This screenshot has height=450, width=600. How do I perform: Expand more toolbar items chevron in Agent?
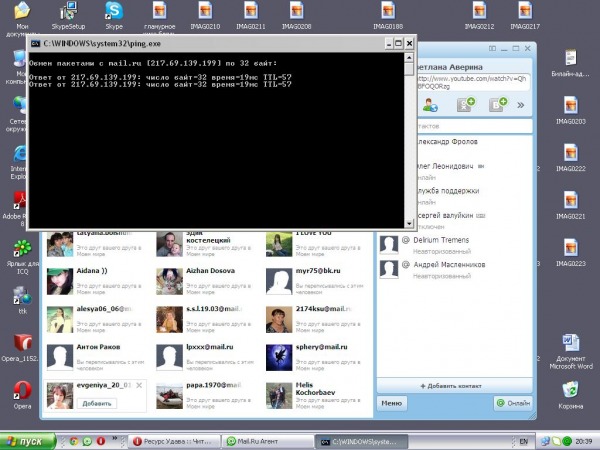(x=521, y=105)
